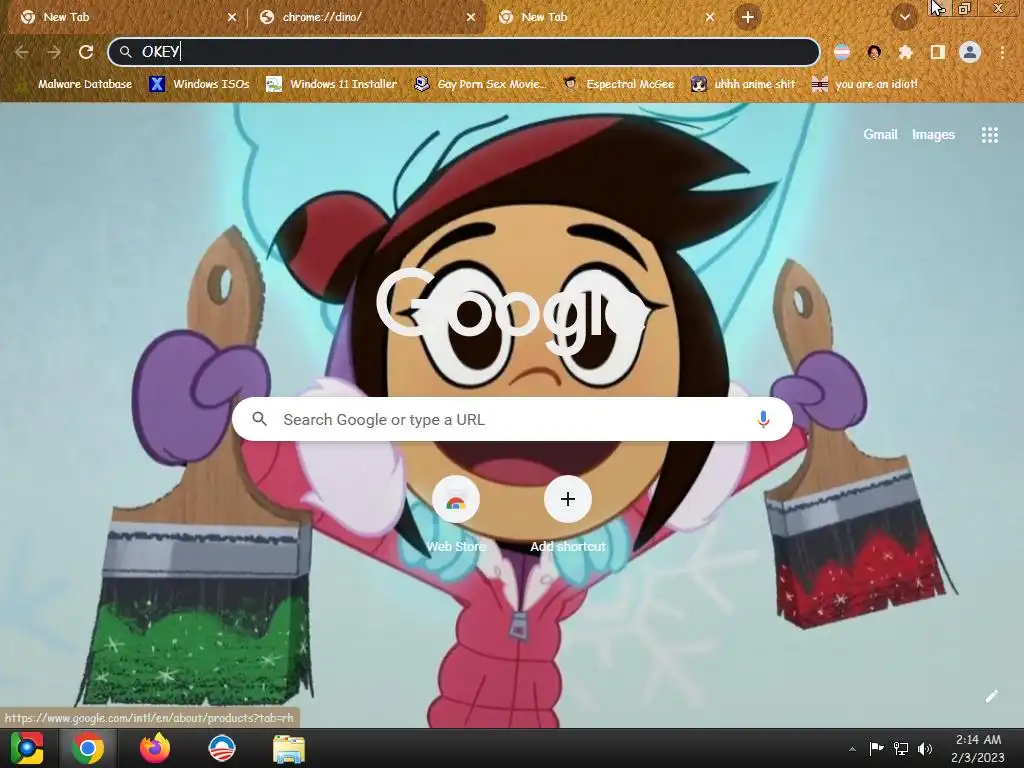Open a new tab with plus button
Screen dimensions: 1024x768
(x=748, y=17)
